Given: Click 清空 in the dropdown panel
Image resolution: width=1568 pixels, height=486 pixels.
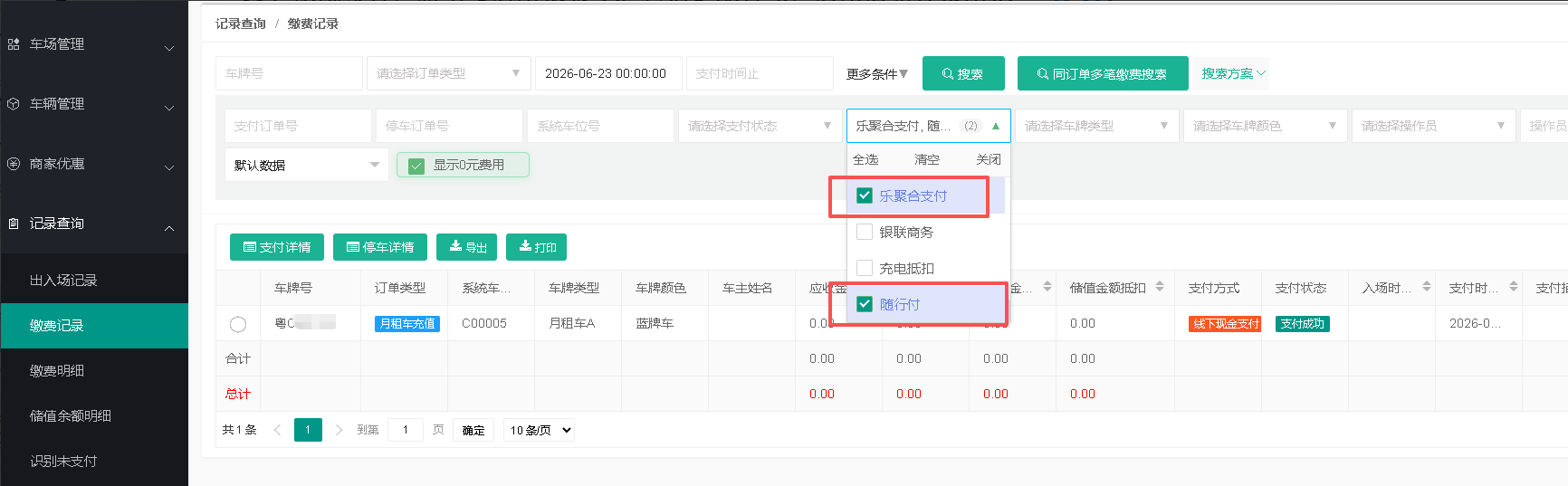Looking at the screenshot, I should click(x=927, y=159).
